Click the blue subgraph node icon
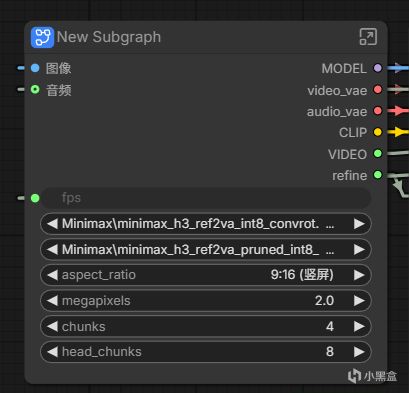 tap(42, 37)
